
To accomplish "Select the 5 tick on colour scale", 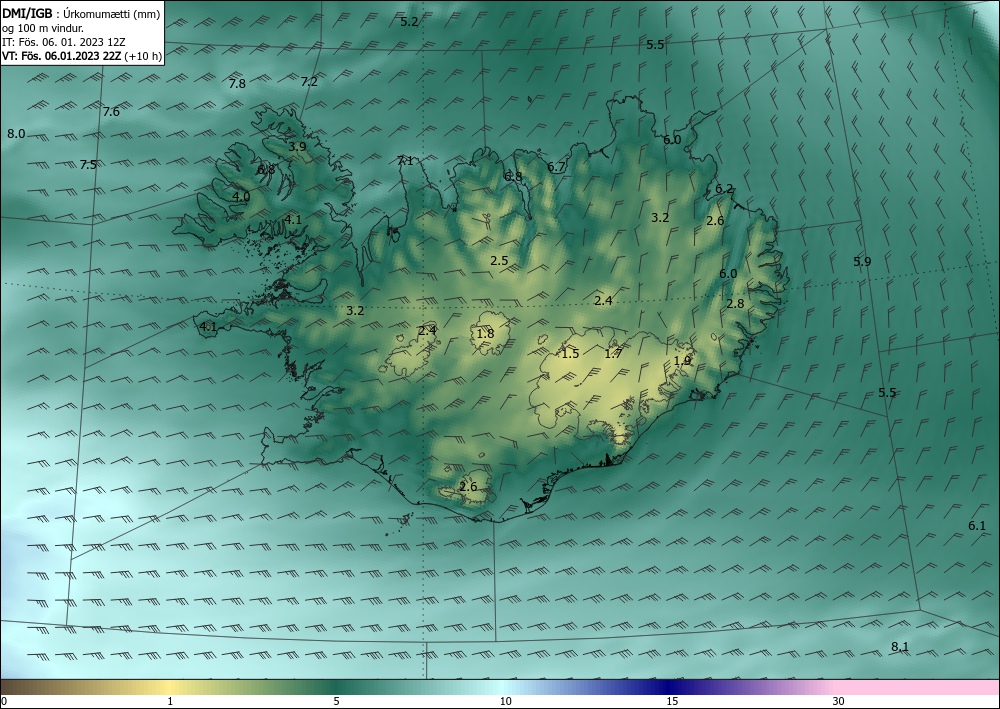I will pos(336,701).
